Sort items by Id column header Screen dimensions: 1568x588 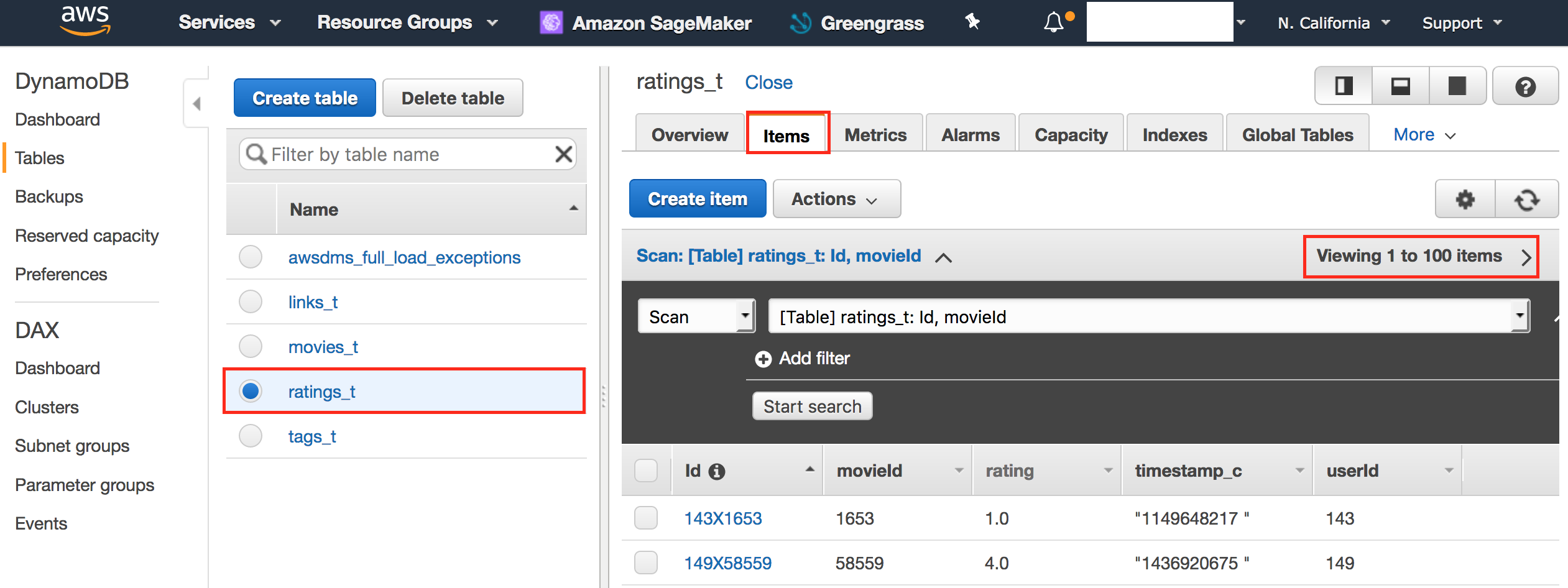point(747,471)
